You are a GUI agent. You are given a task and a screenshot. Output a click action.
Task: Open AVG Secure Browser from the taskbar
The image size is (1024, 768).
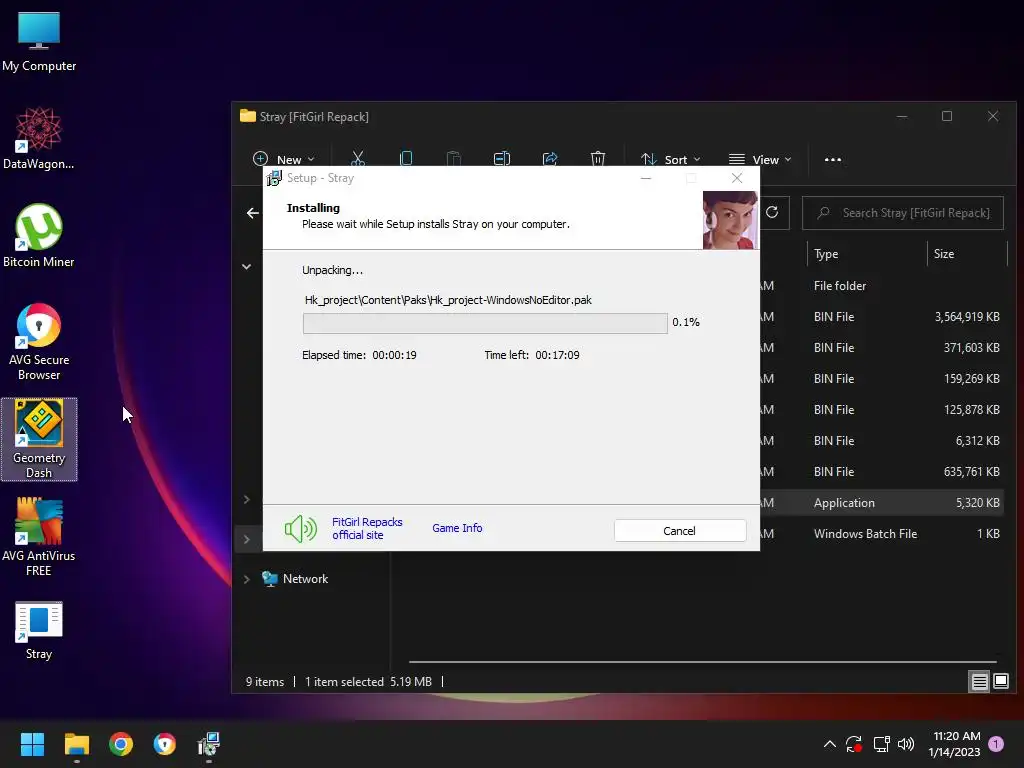165,744
